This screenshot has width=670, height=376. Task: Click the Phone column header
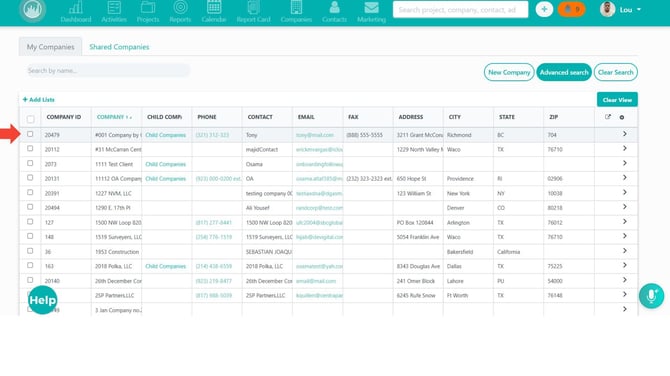(207, 117)
